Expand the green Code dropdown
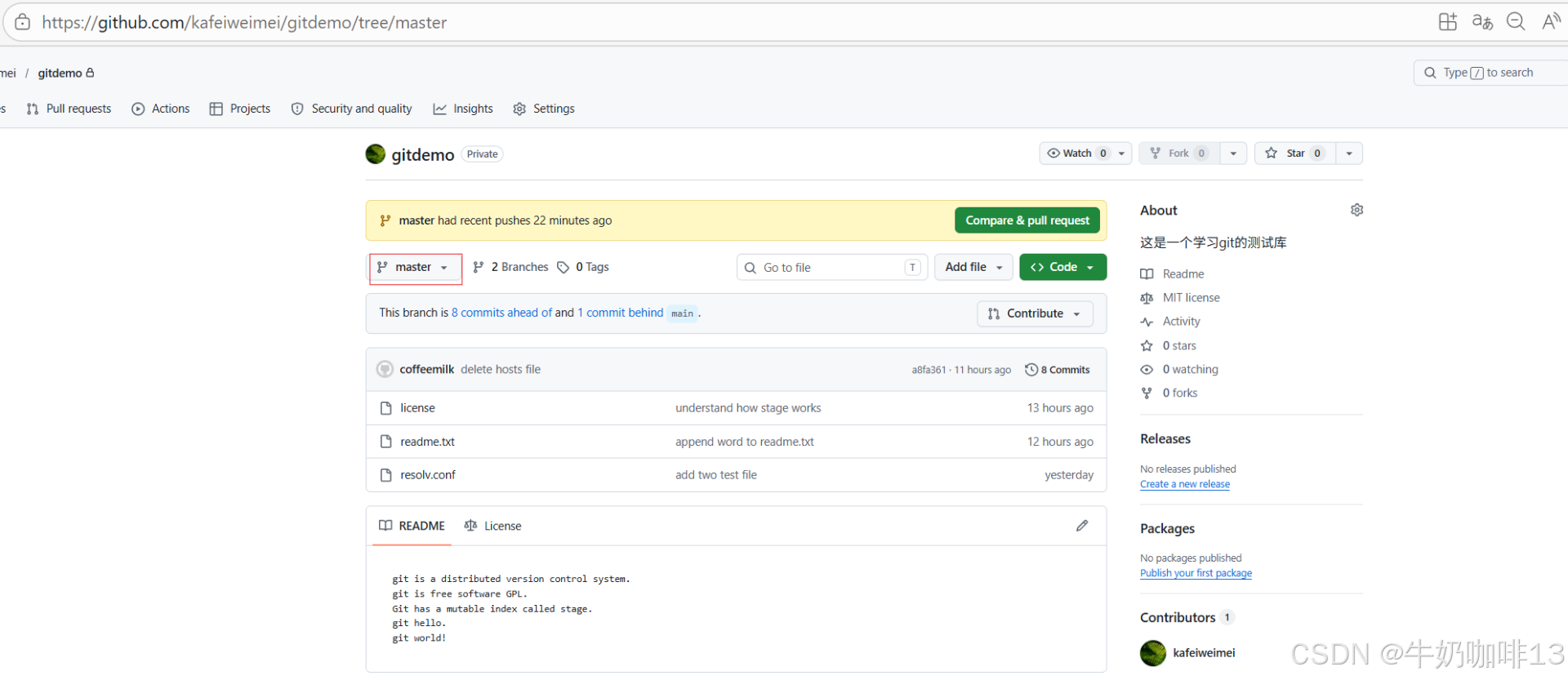The width and height of the screenshot is (1568, 680). 1062,268
